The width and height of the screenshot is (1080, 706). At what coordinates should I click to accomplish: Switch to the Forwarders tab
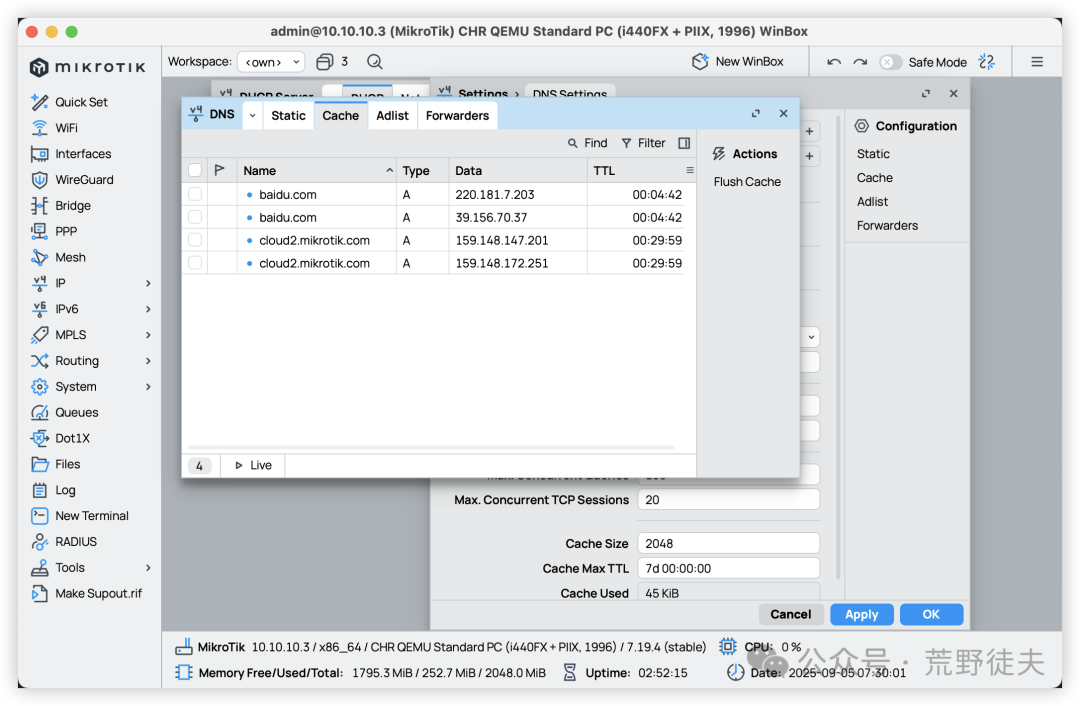(x=457, y=116)
